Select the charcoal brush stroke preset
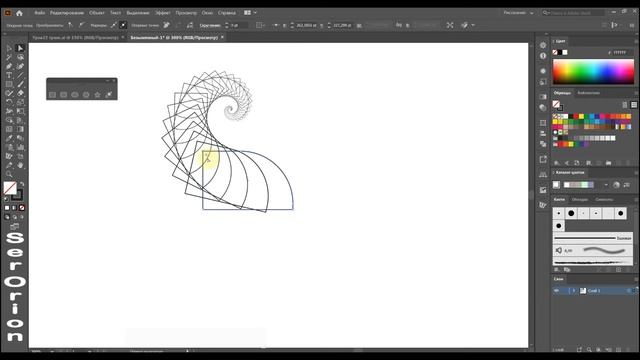 coord(593,262)
